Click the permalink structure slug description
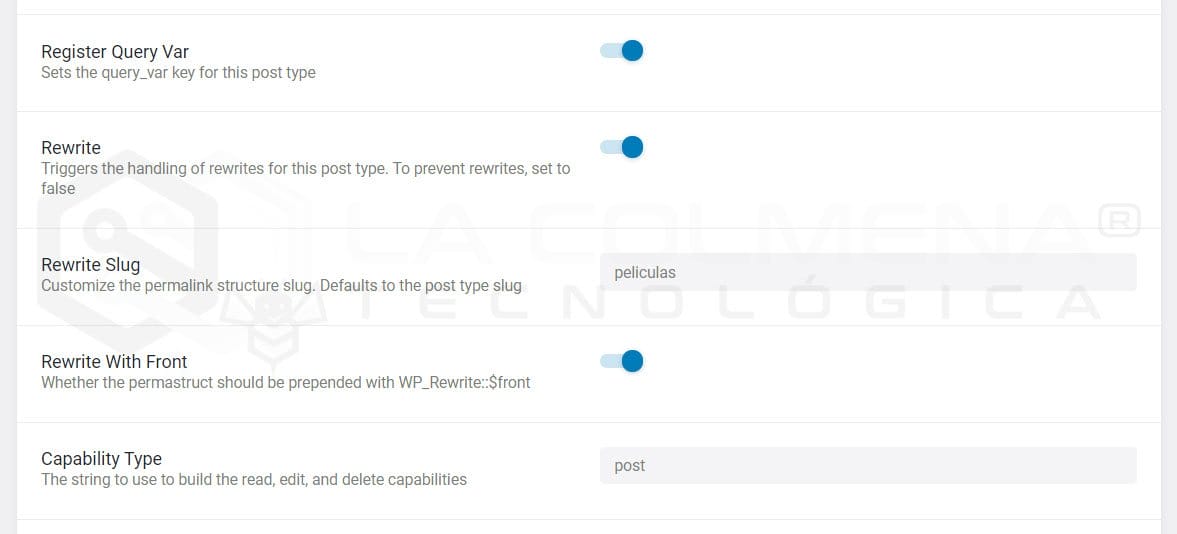Image resolution: width=1177 pixels, height=534 pixels. (x=281, y=286)
